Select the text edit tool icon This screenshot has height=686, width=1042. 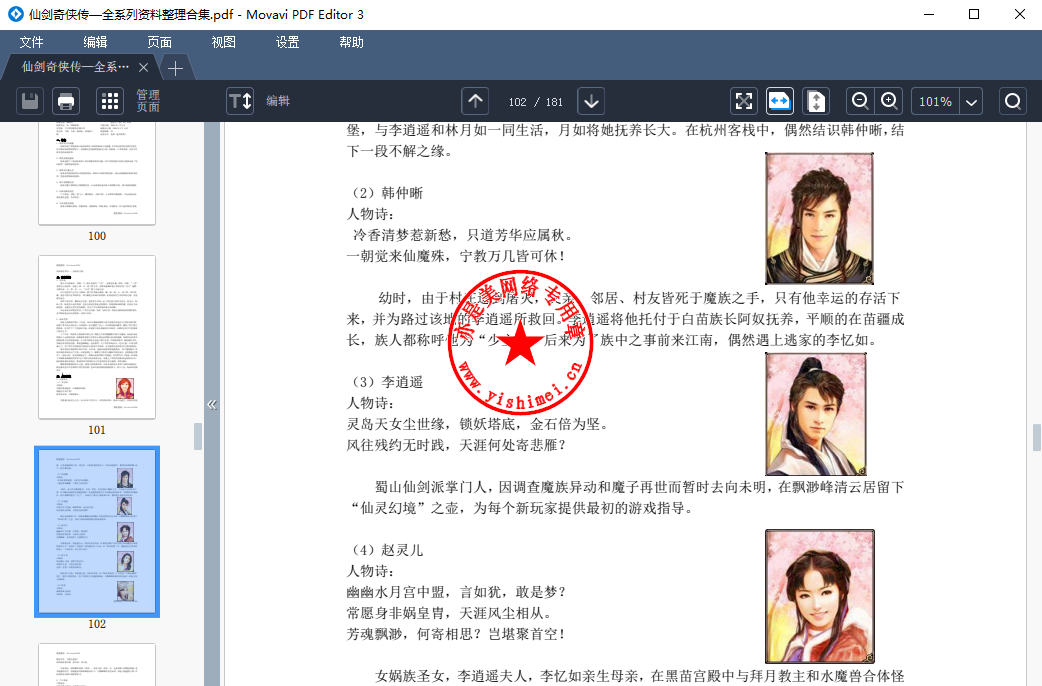tap(240, 101)
